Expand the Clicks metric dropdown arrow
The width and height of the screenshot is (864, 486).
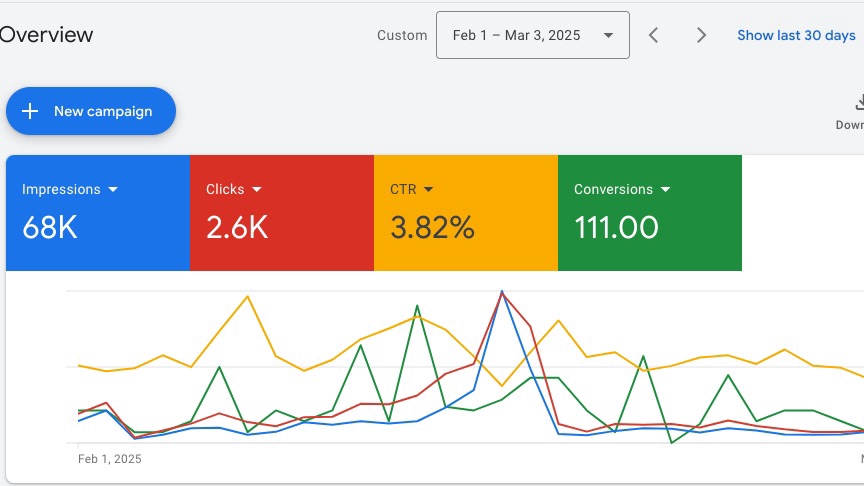pyautogui.click(x=257, y=189)
